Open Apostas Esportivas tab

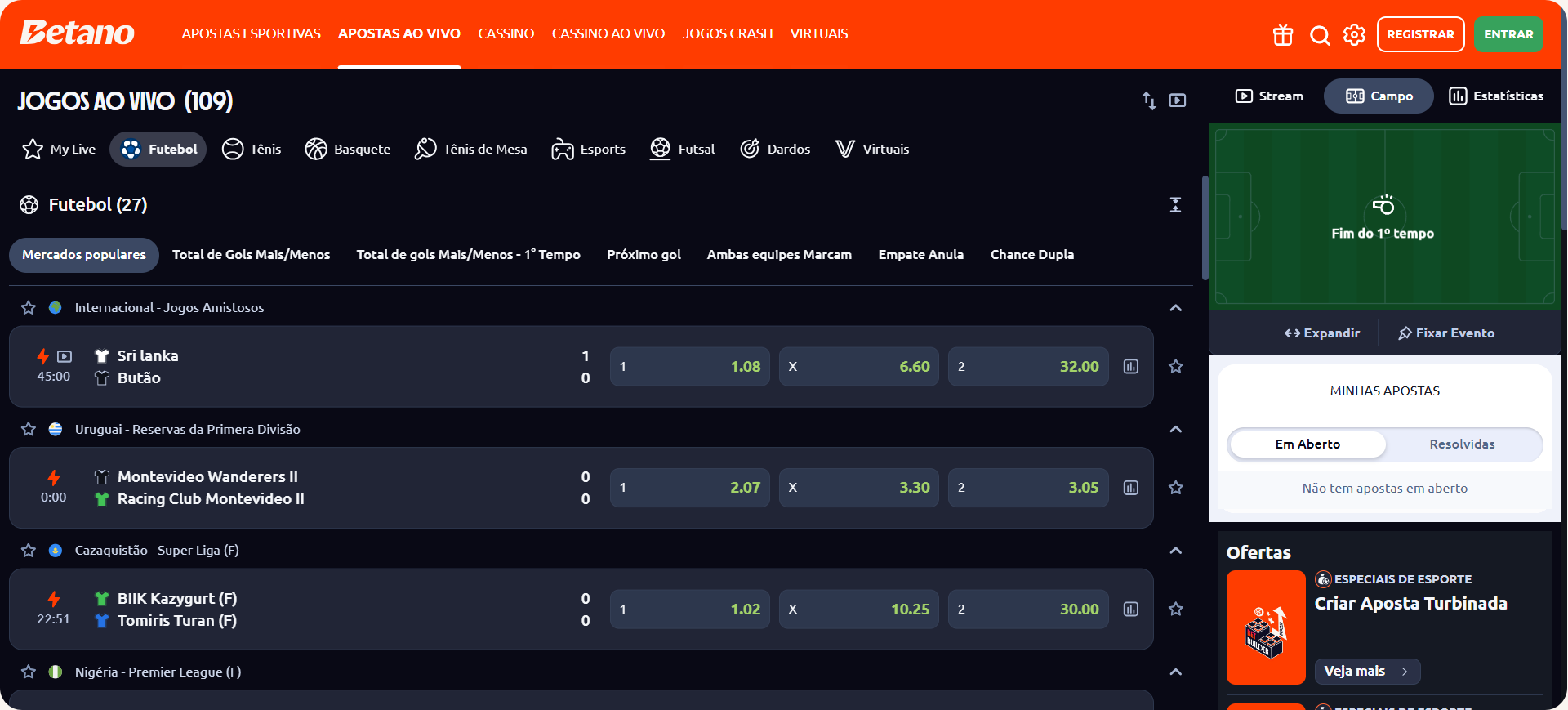pyautogui.click(x=251, y=33)
